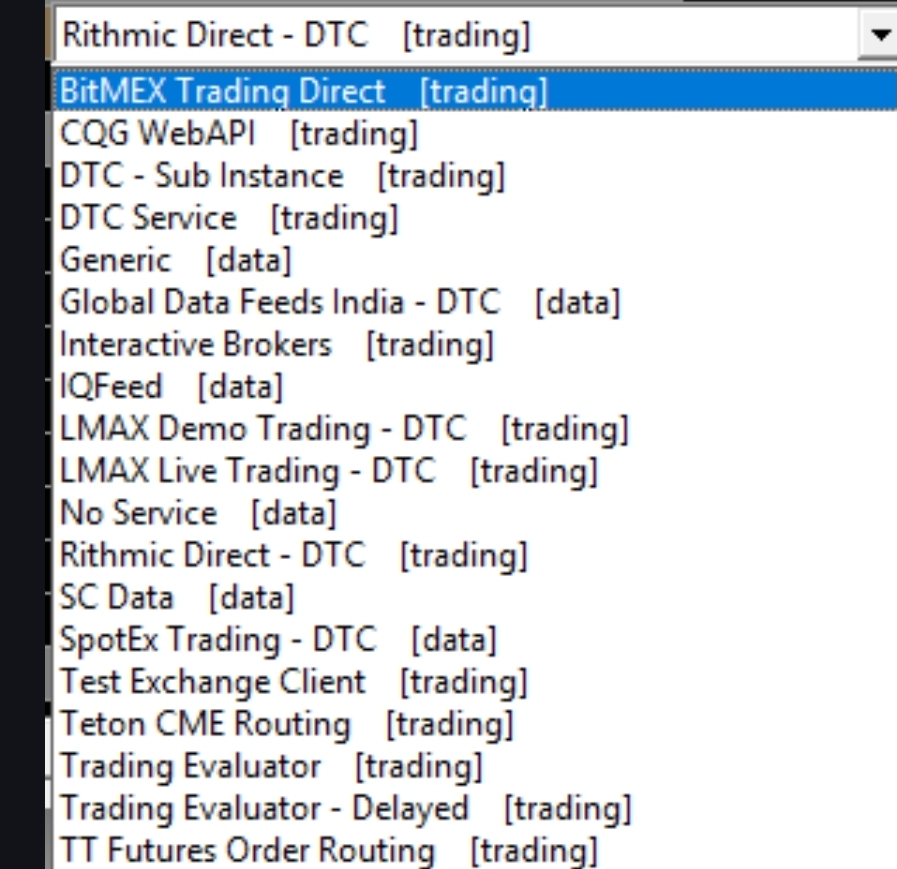Collapse the service dropdown arrow

(879, 34)
